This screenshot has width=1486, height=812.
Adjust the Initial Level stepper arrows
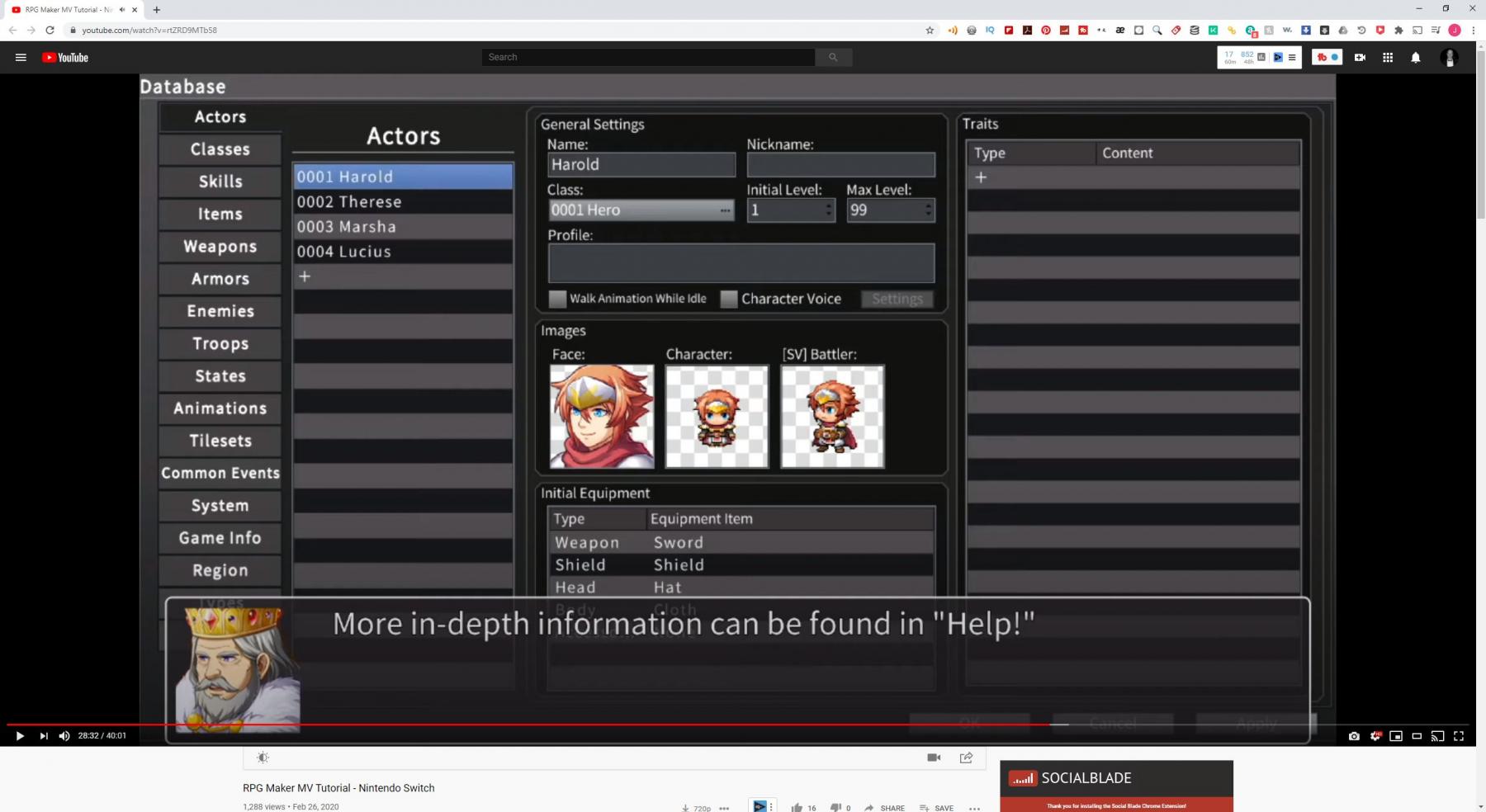click(x=829, y=210)
